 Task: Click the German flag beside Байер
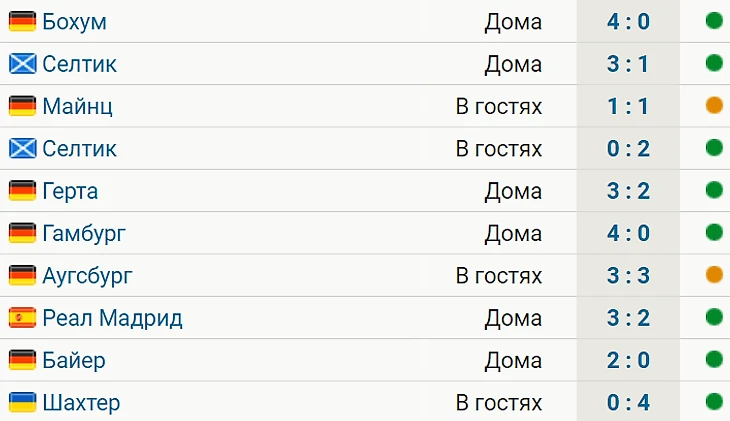coord(22,360)
